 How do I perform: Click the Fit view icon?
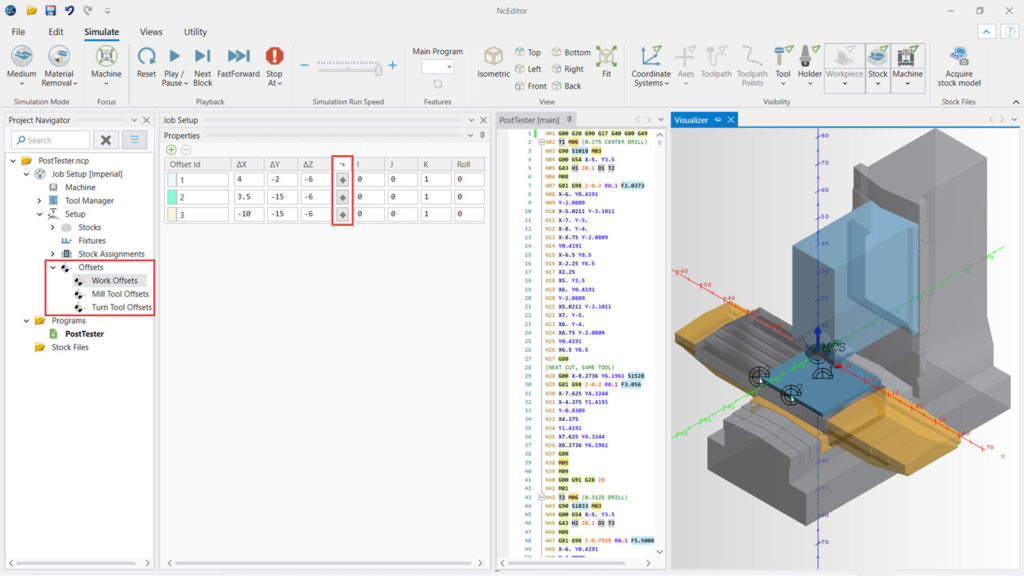(x=606, y=57)
